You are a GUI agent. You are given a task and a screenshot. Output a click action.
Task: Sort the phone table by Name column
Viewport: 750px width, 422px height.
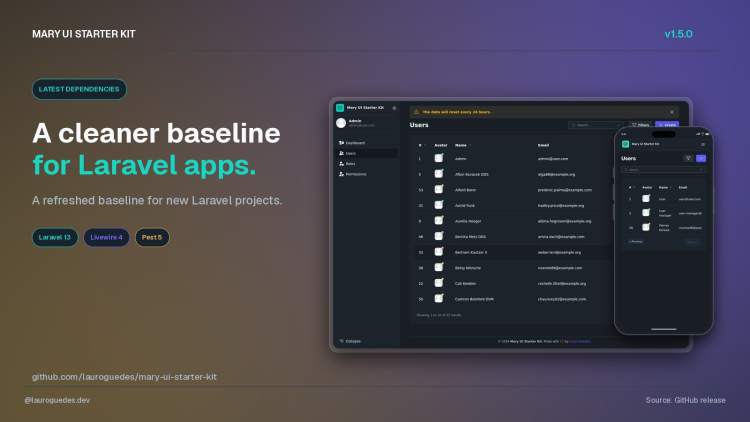665,188
